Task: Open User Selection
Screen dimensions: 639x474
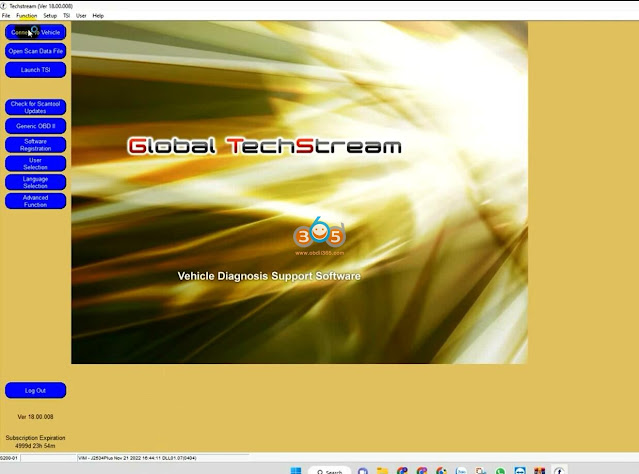Action: coord(35,163)
